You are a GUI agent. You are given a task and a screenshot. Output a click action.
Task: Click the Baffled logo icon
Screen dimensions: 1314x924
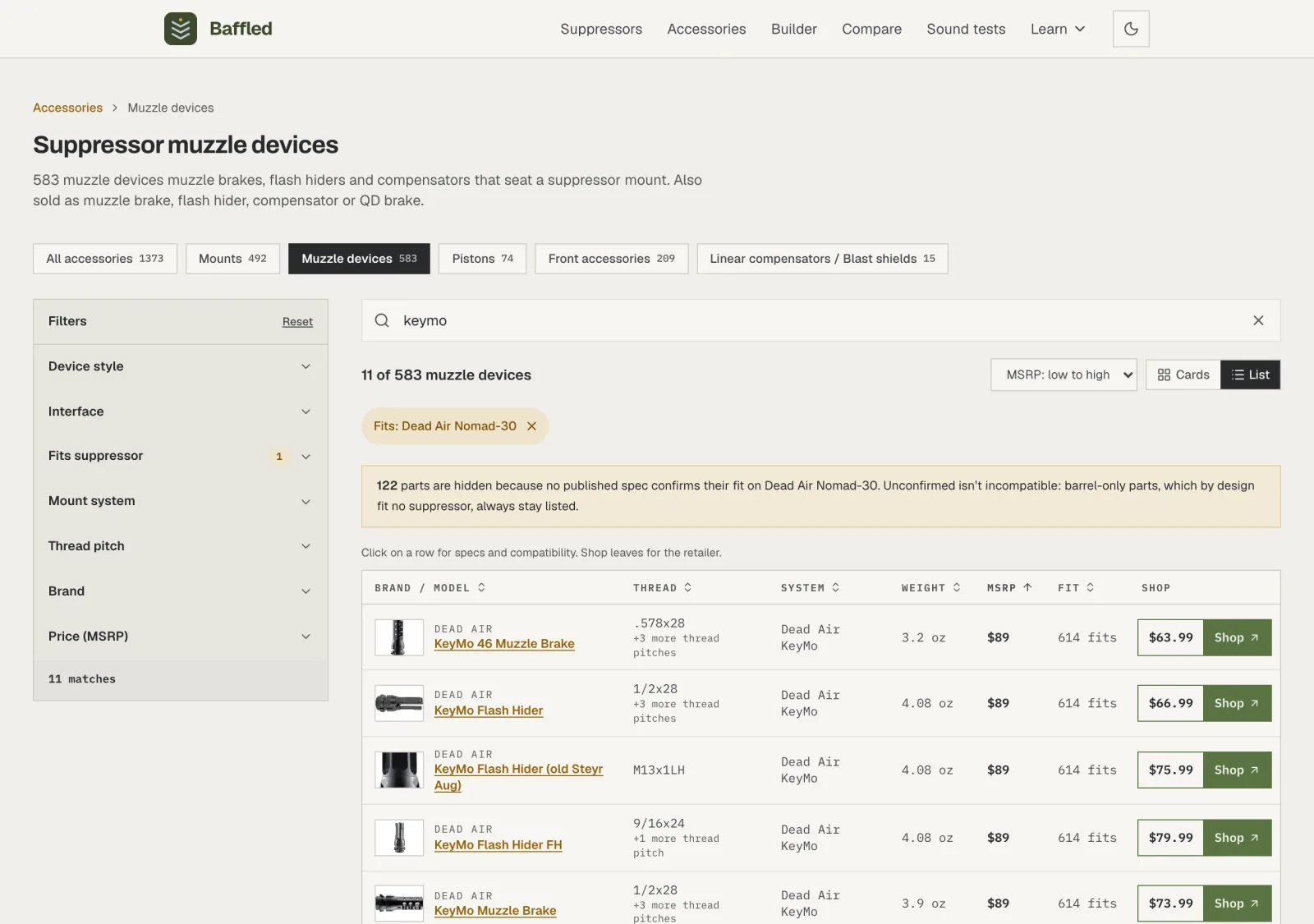coord(181,29)
